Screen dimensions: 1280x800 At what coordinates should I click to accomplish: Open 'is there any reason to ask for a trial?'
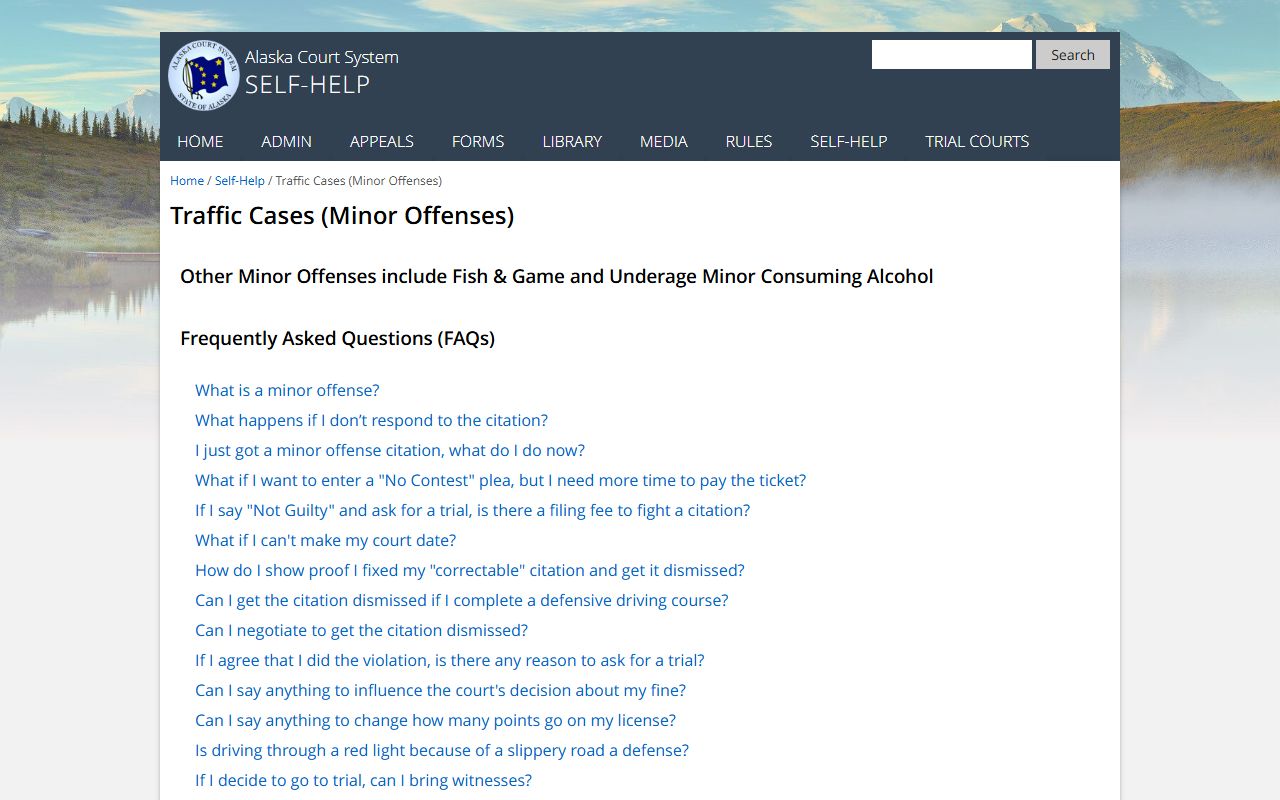(450, 660)
